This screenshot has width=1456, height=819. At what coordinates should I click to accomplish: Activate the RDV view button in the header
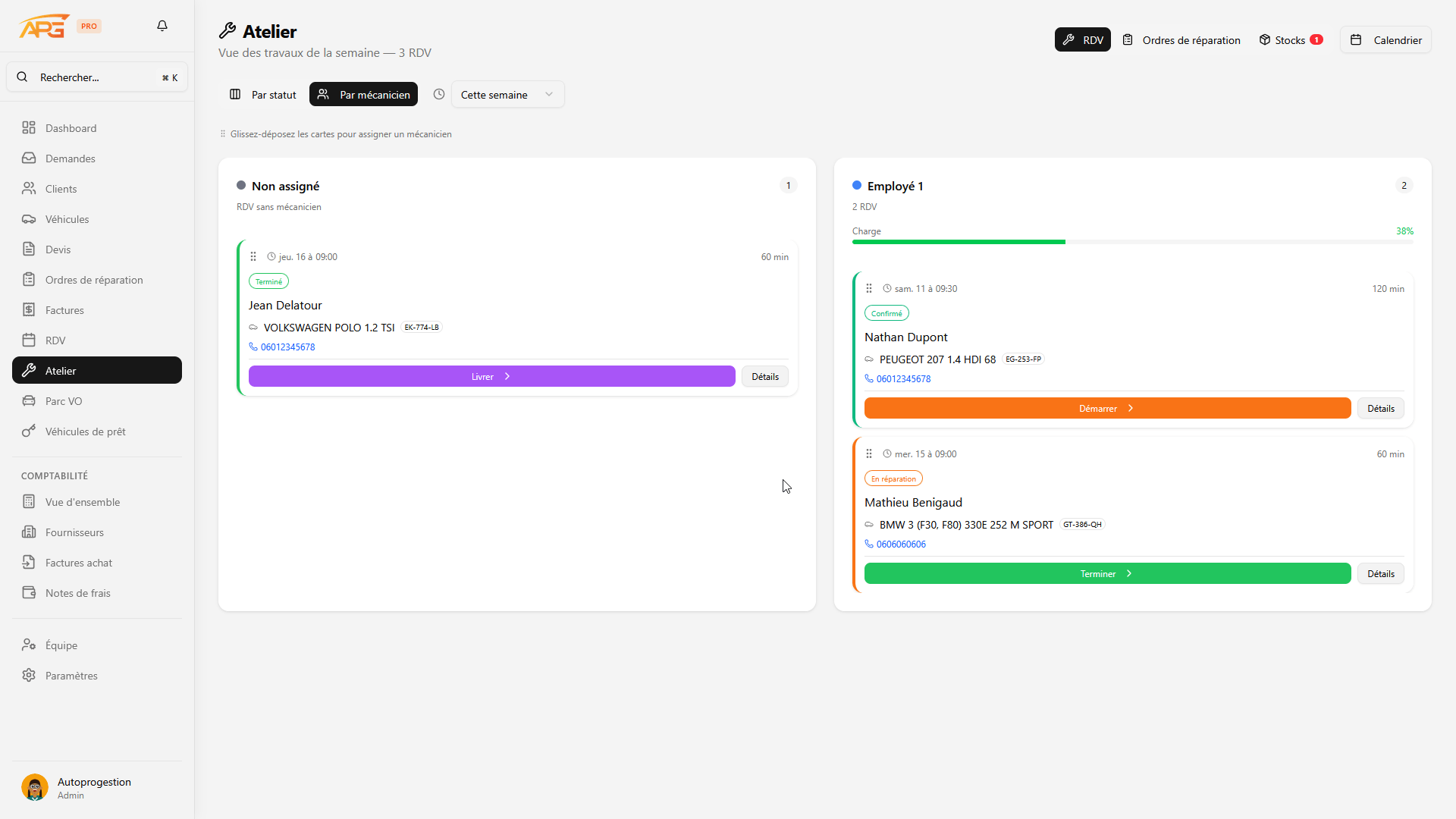point(1082,40)
